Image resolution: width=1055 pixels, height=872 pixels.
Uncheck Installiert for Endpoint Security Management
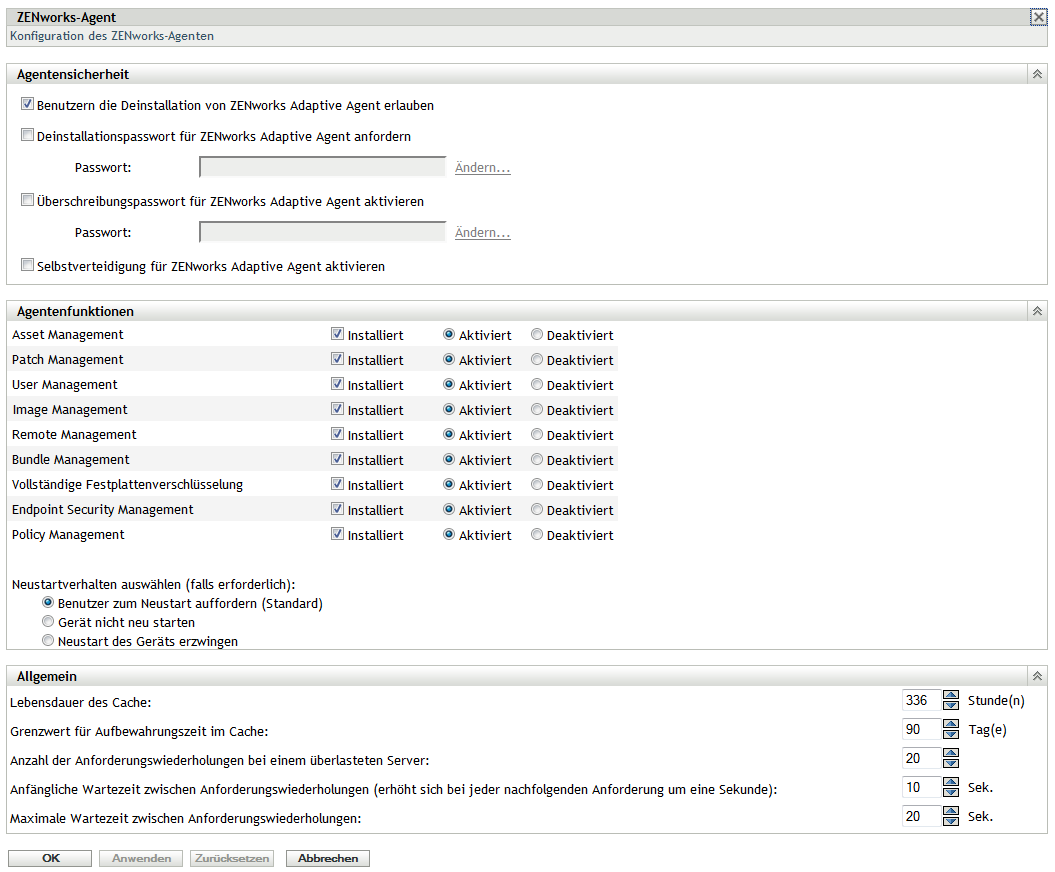(337, 509)
